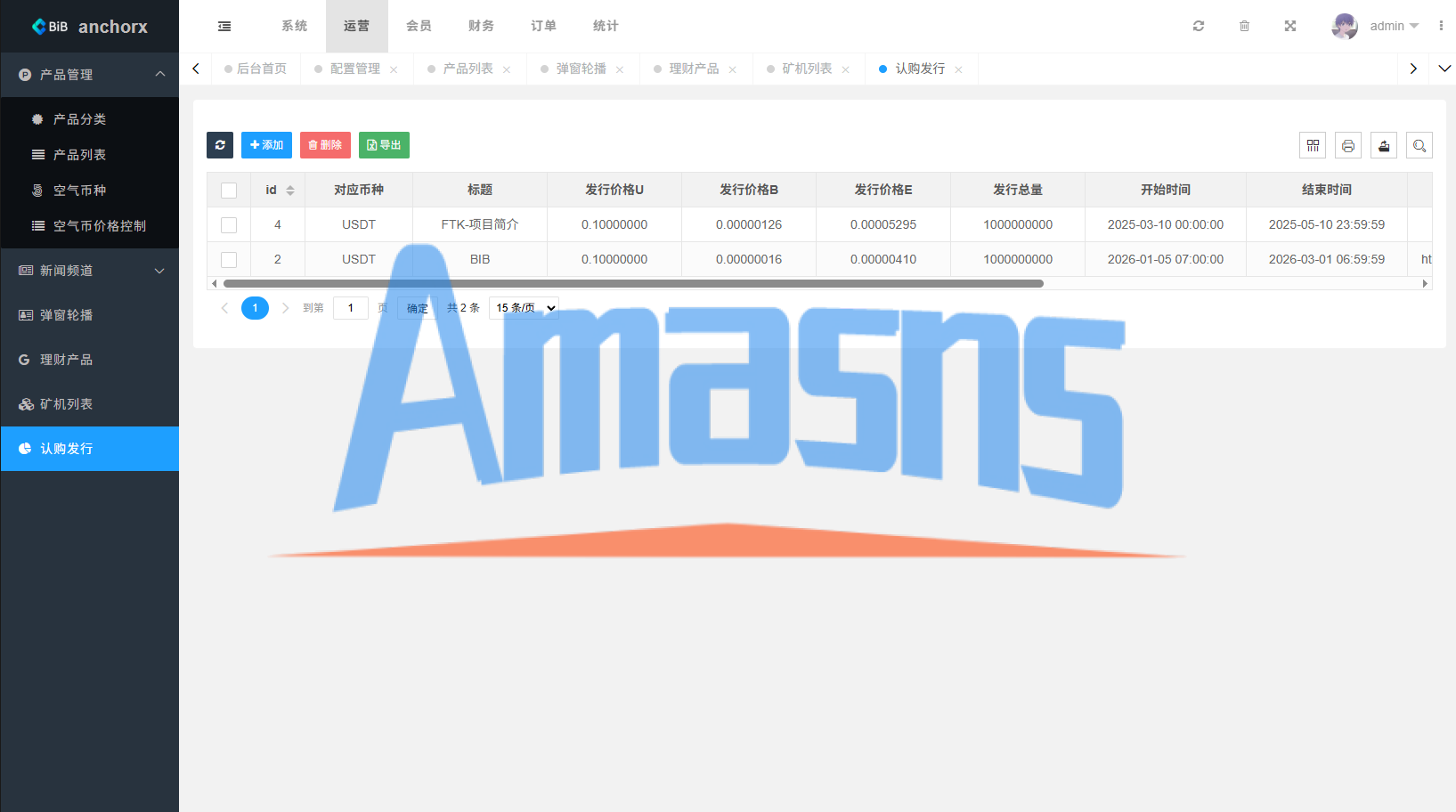This screenshot has height=812, width=1456.
Task: Click the trash icon in top header
Action: [1244, 26]
